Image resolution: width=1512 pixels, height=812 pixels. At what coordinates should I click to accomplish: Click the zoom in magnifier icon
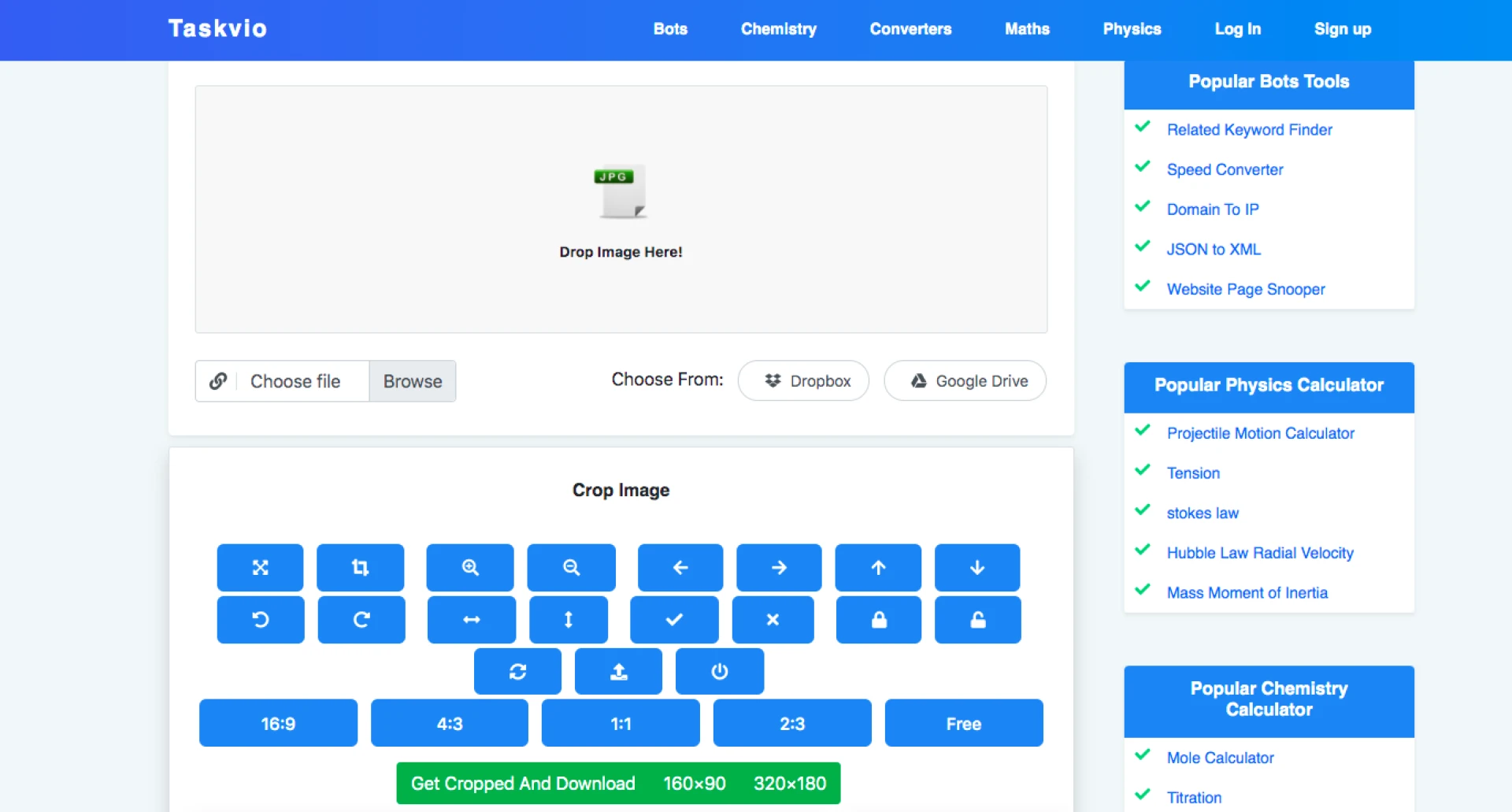470,568
